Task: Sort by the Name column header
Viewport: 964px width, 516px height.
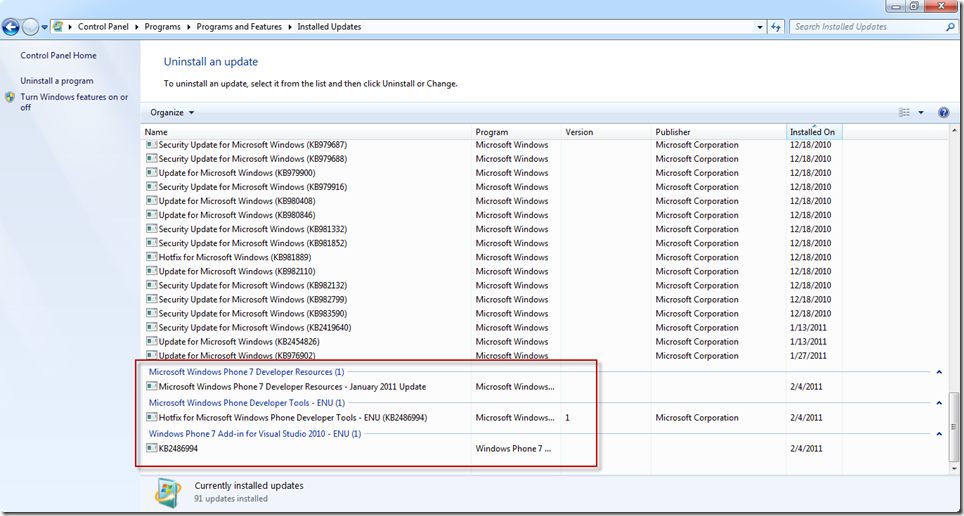Action: 306,132
